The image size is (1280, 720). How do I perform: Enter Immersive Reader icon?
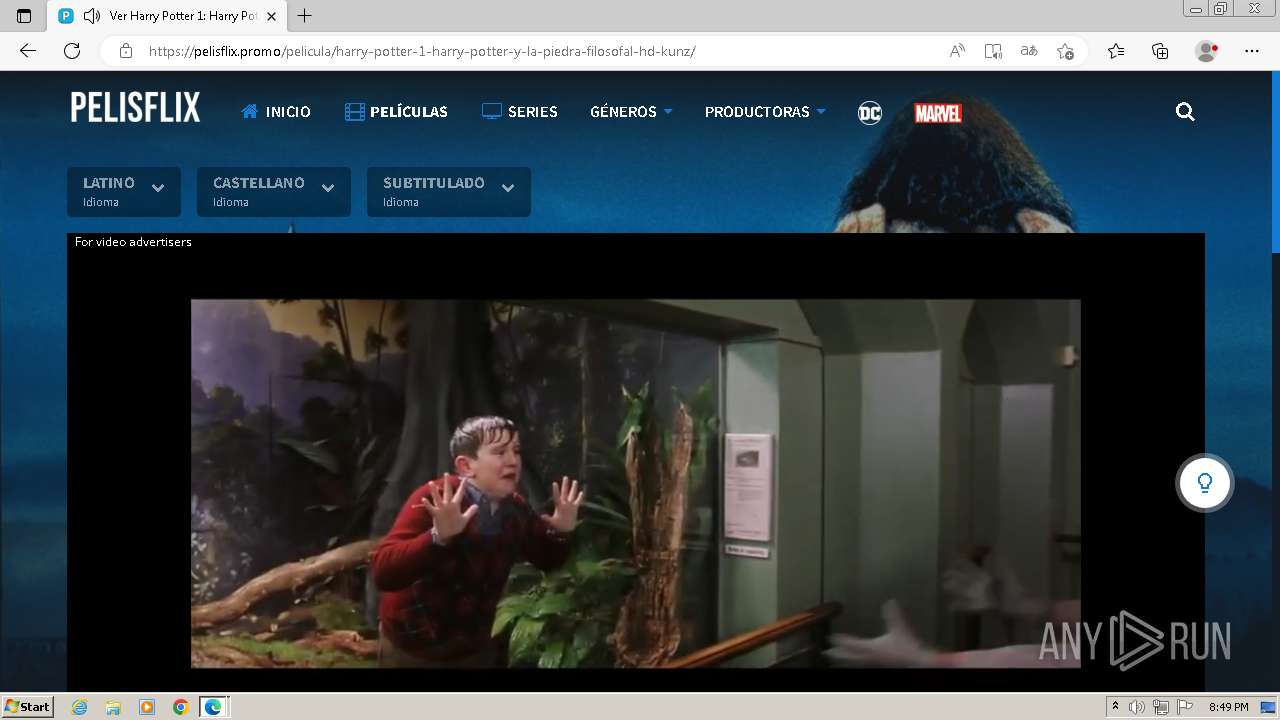(x=993, y=51)
